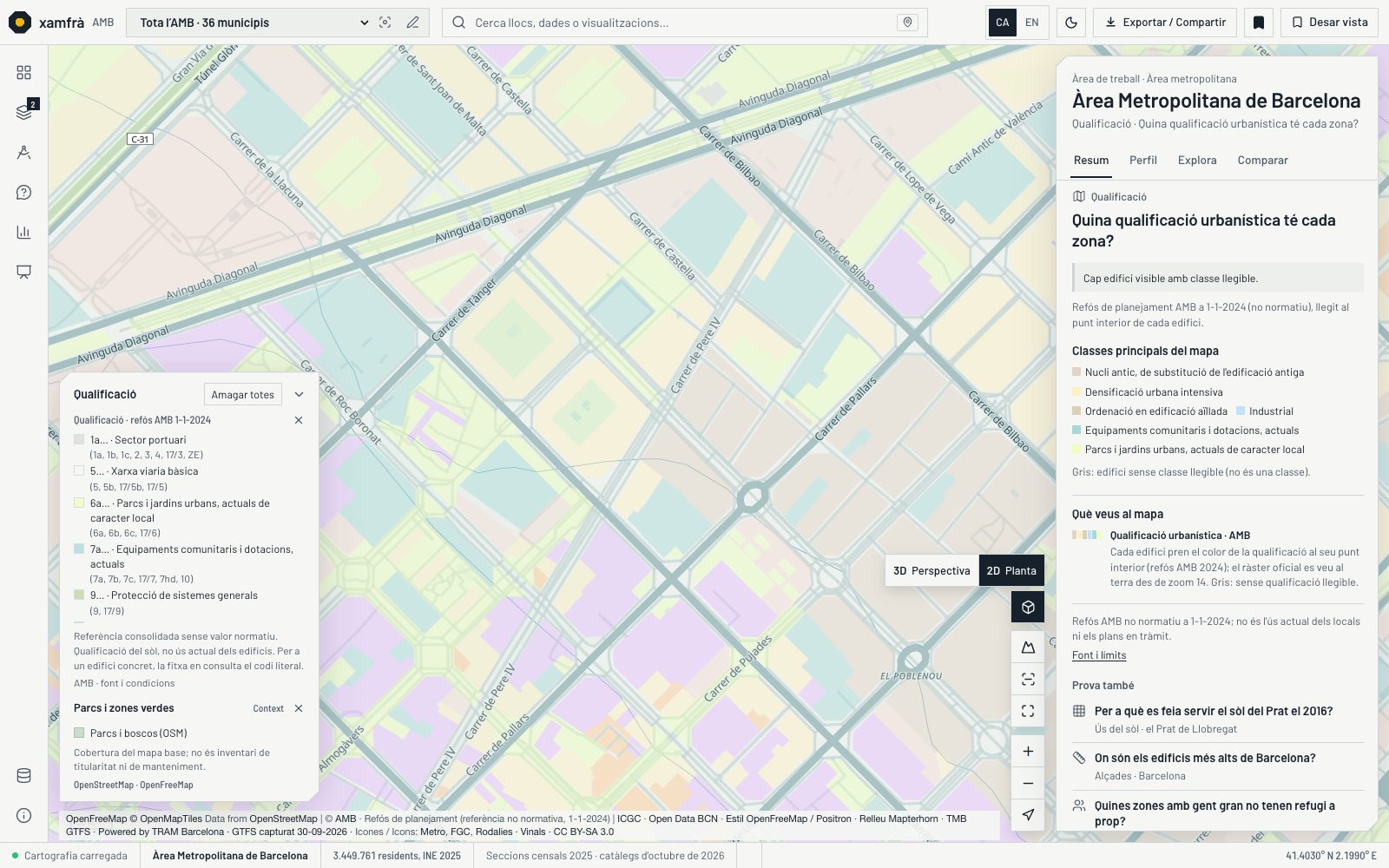Open suggestion about el Prat land use 2016
The height and width of the screenshot is (868, 1389).
[x=1218, y=720]
